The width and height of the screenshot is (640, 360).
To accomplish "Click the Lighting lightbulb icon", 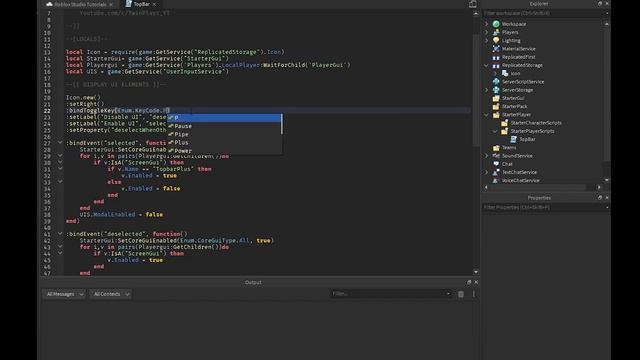I will (x=496, y=40).
